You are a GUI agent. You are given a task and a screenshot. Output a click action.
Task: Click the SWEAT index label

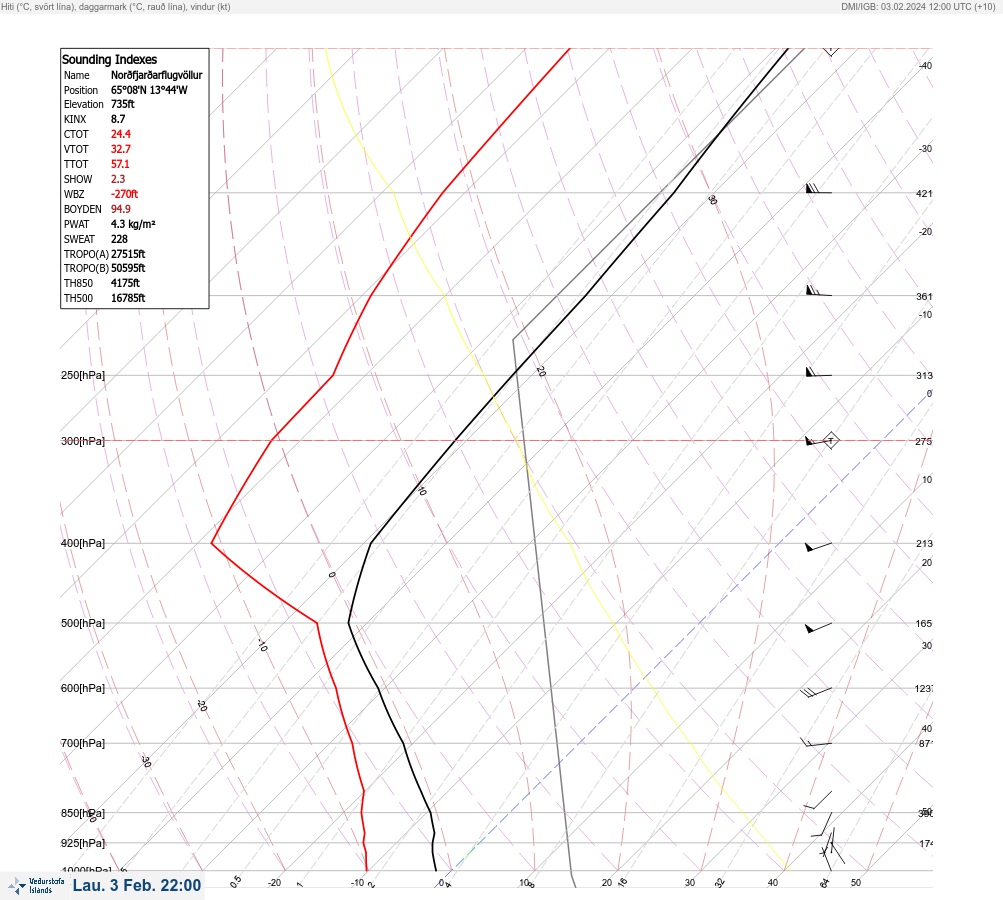pyautogui.click(x=79, y=239)
